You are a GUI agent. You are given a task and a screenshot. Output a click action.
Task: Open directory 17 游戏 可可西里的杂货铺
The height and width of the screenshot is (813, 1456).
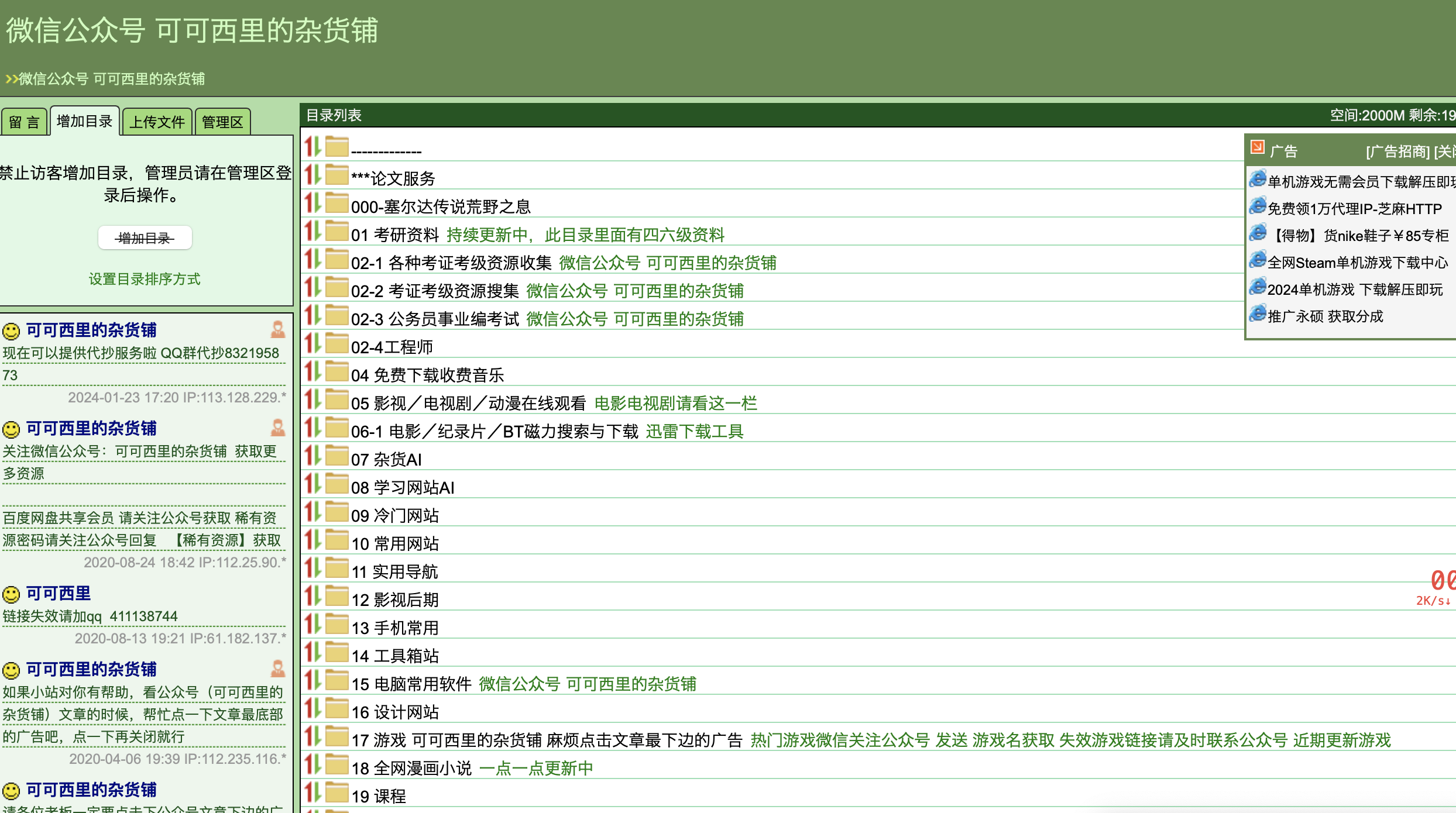coord(547,740)
